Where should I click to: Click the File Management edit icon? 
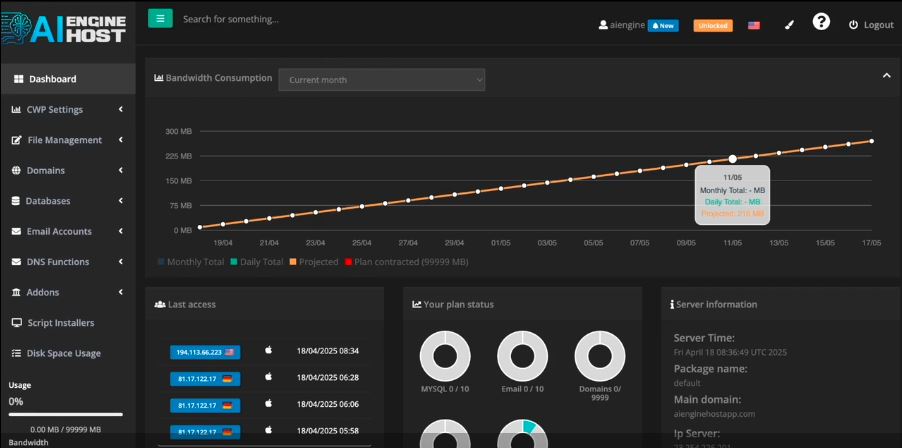pyautogui.click(x=17, y=140)
